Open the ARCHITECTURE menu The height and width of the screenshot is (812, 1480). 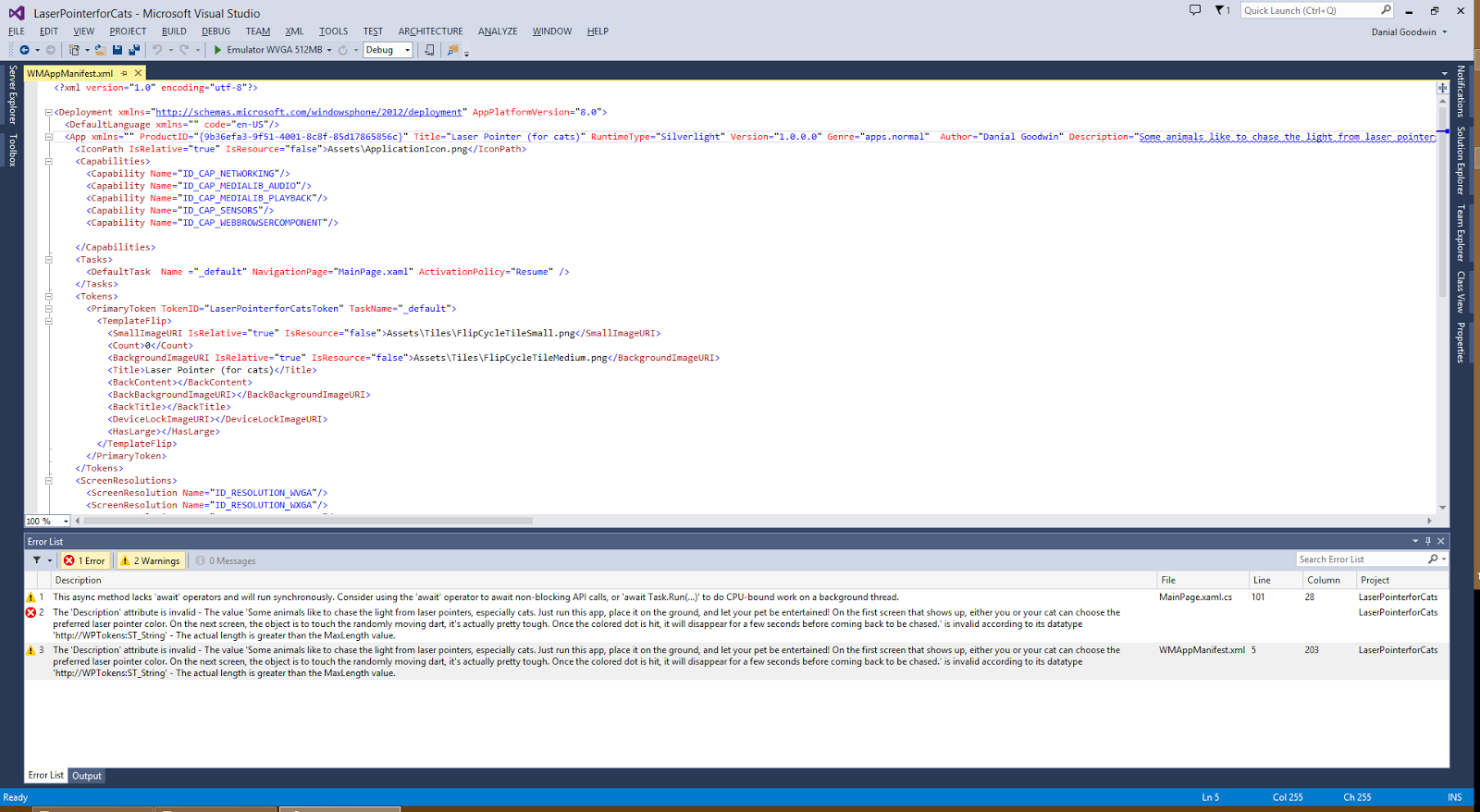click(x=431, y=31)
